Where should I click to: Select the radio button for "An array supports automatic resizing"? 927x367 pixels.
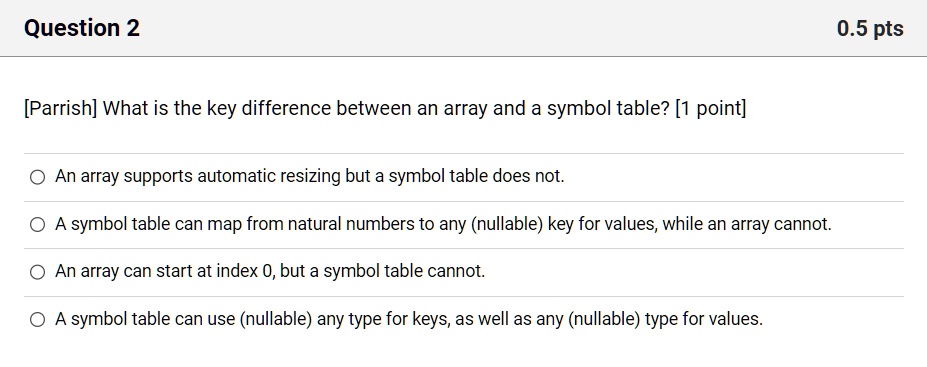click(37, 177)
